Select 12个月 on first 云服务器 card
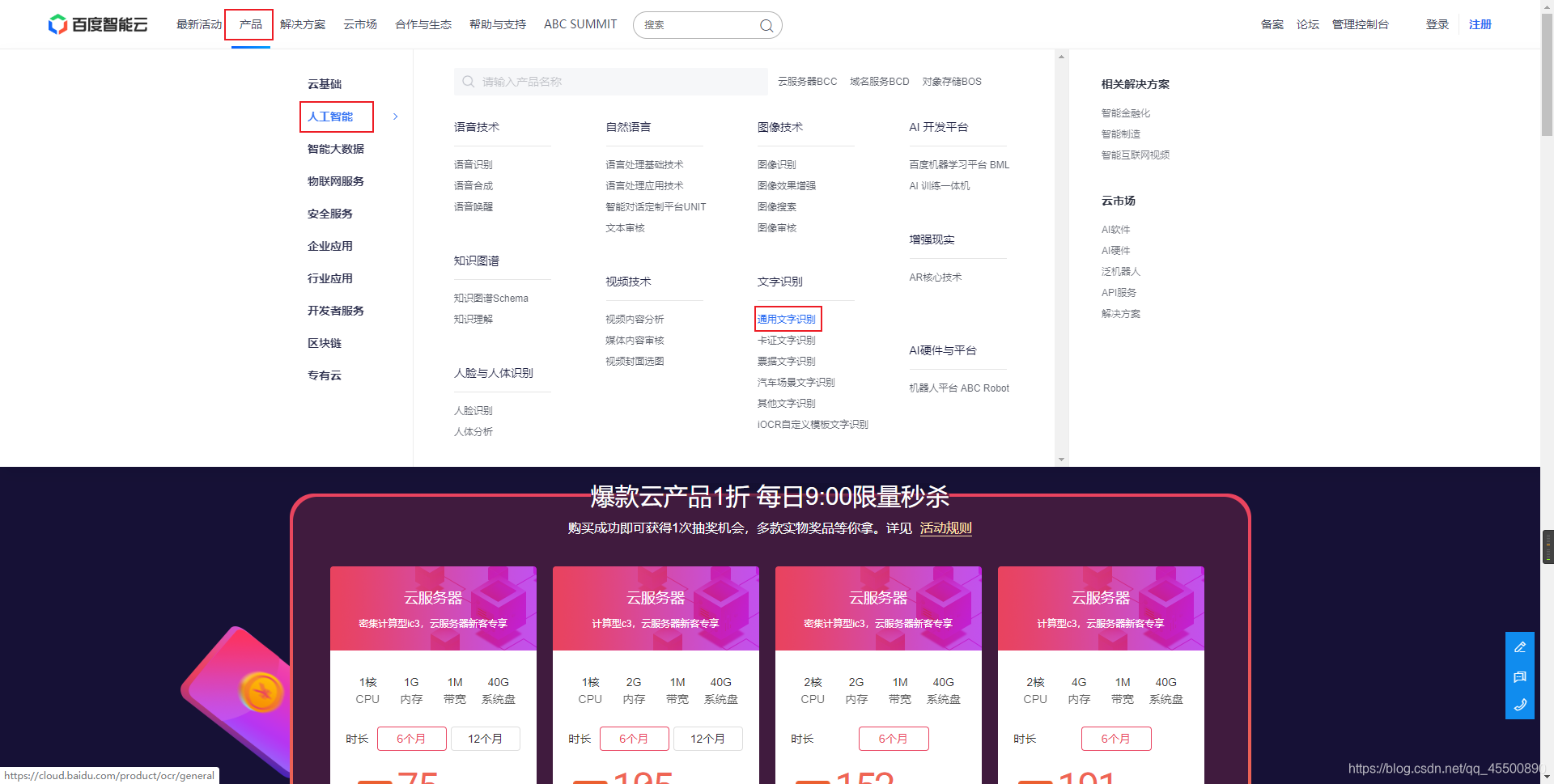The height and width of the screenshot is (784, 1554). [x=485, y=739]
